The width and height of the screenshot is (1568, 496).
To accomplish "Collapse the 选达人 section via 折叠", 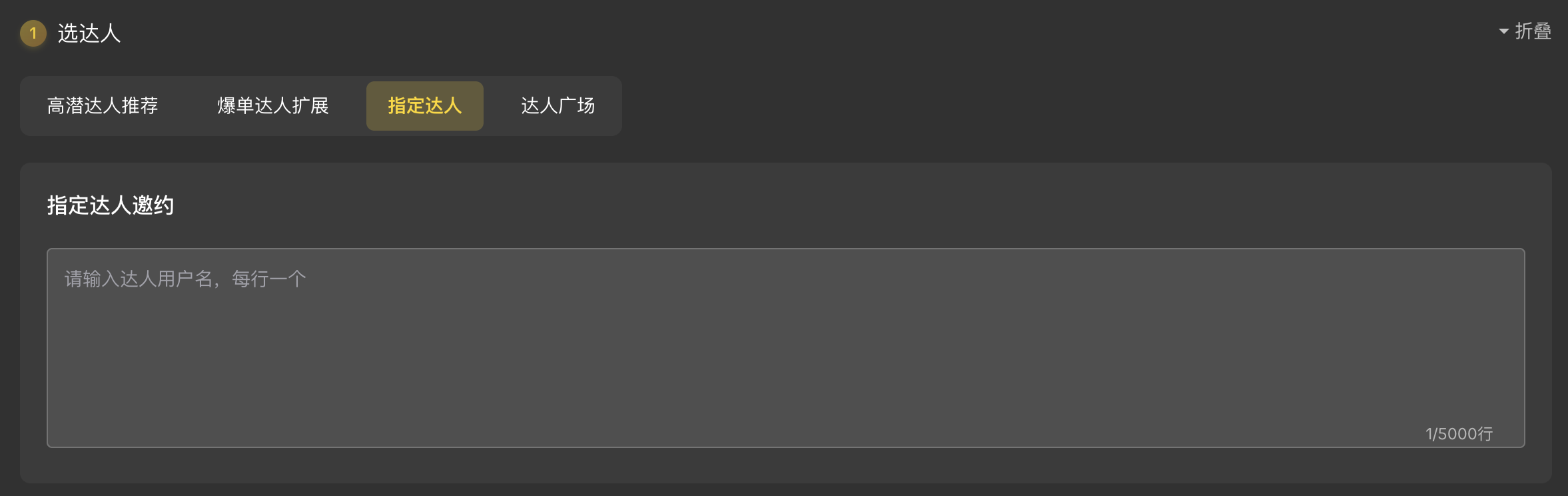I will 1525,31.
